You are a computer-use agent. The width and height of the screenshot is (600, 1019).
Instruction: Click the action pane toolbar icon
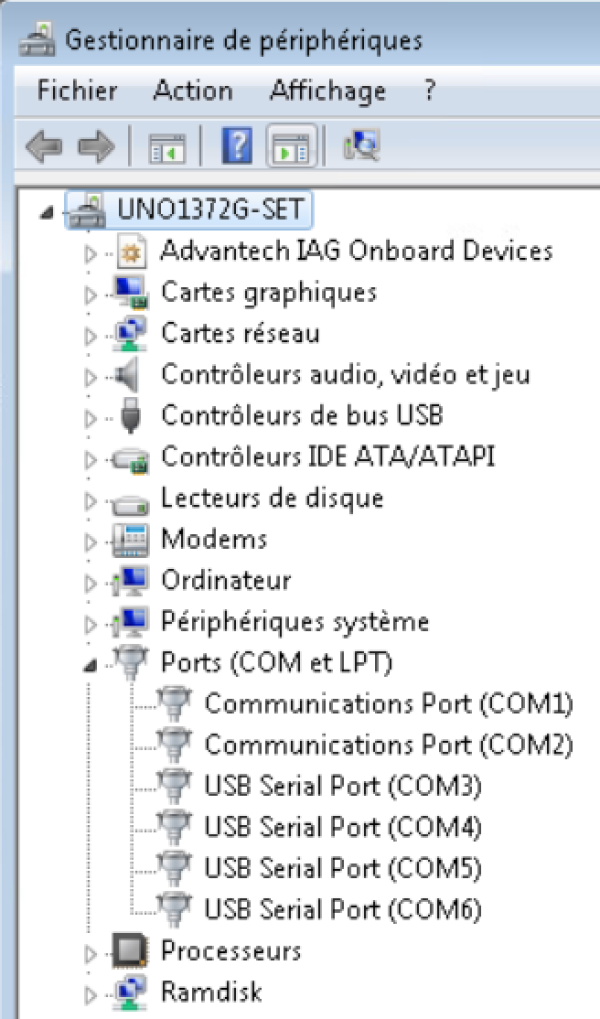pos(292,148)
